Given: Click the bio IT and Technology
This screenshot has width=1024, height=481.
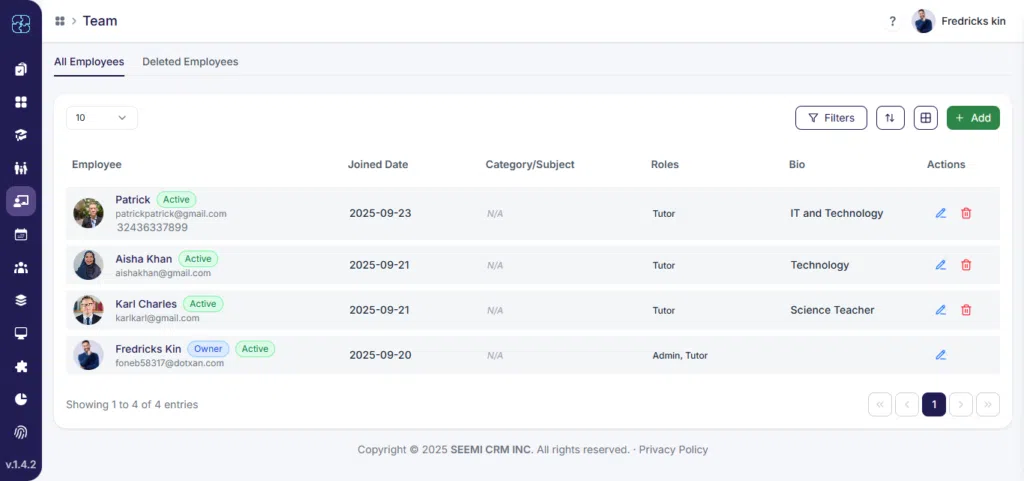Looking at the screenshot, I should click(837, 213).
